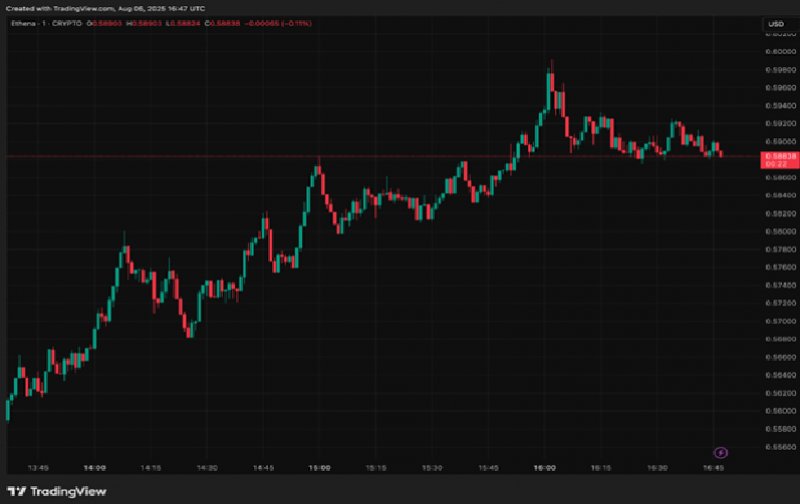Click the 0.57800 price scale label

(781, 249)
